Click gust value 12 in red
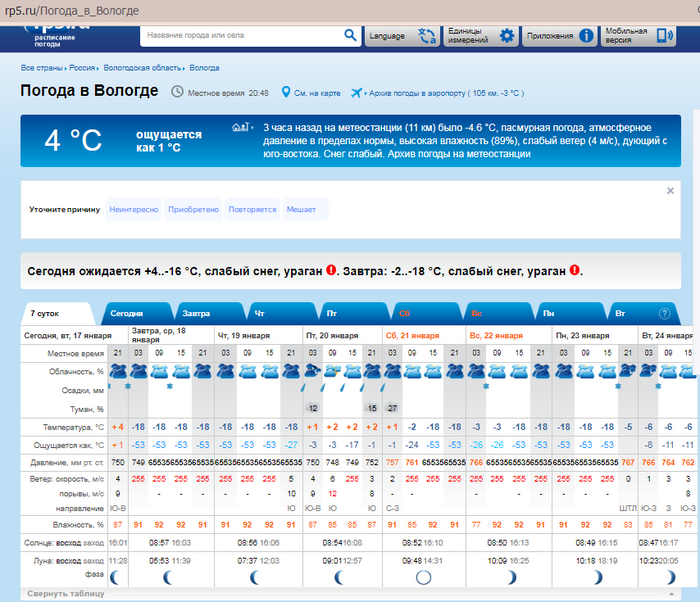This screenshot has height=602, width=700. [x=333, y=493]
